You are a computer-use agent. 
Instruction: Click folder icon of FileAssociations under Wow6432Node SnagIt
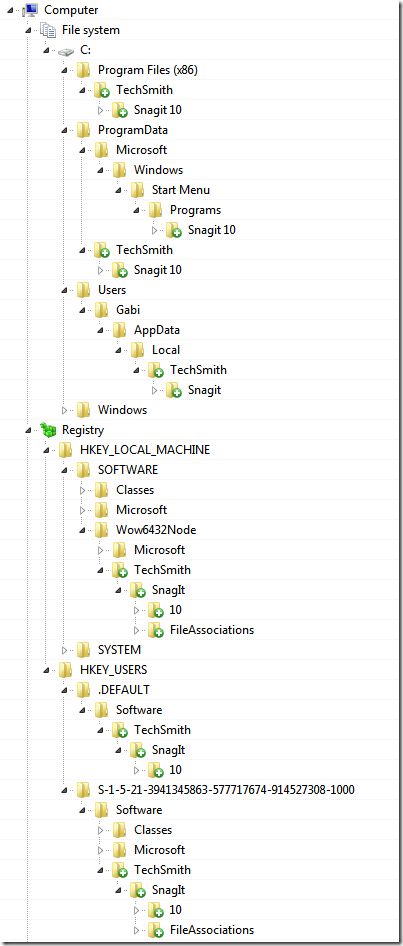coord(156,630)
